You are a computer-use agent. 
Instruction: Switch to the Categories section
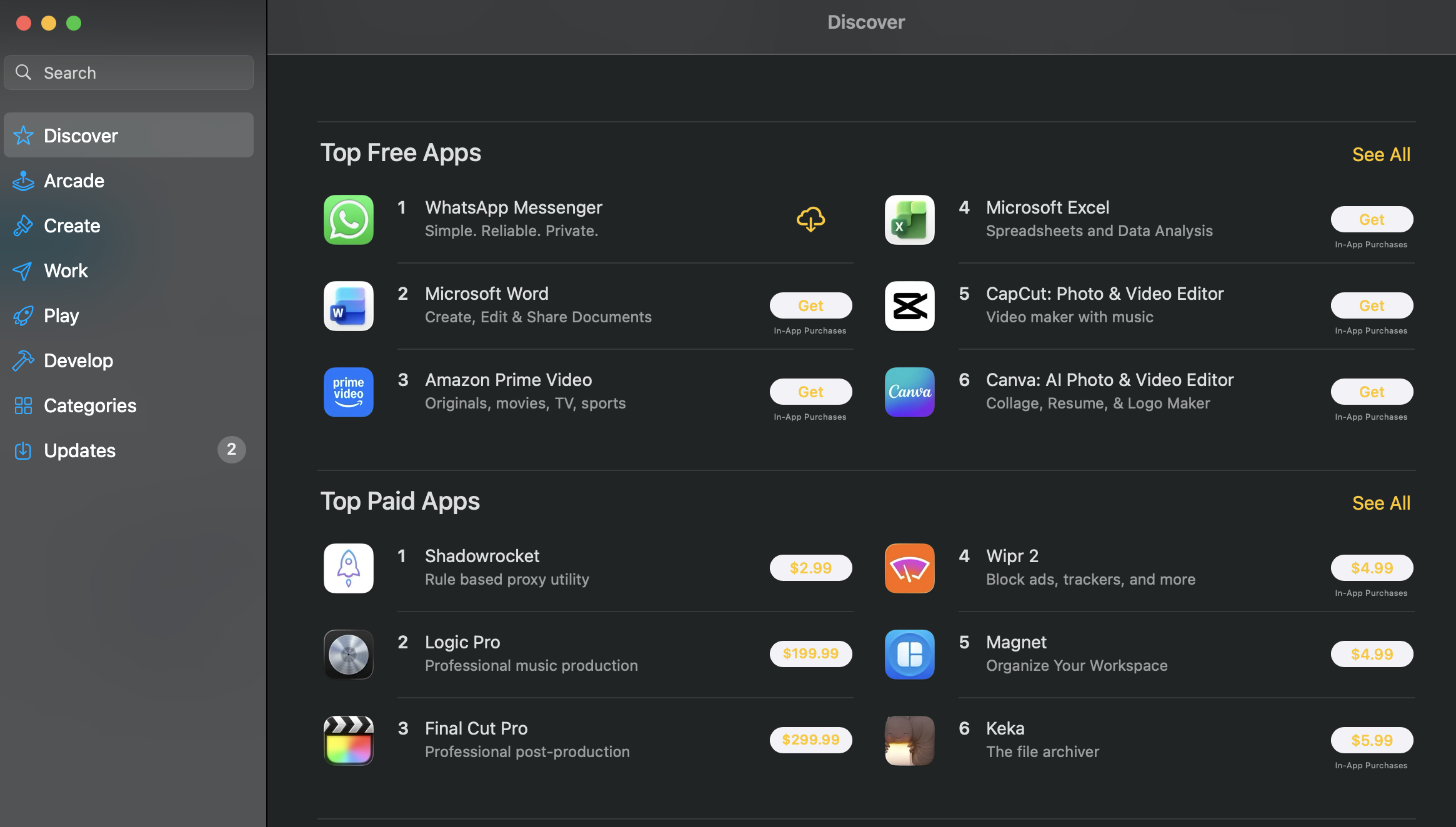tap(89, 405)
